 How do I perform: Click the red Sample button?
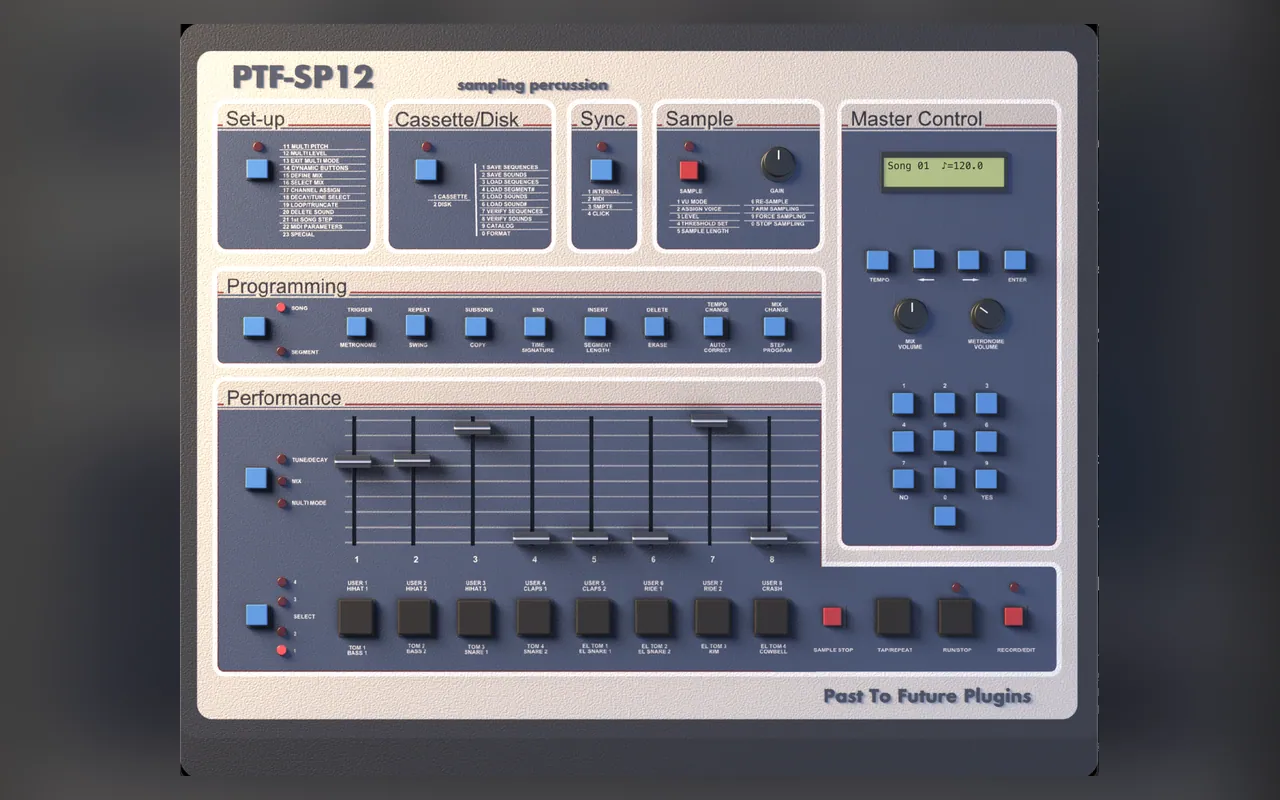pos(689,170)
